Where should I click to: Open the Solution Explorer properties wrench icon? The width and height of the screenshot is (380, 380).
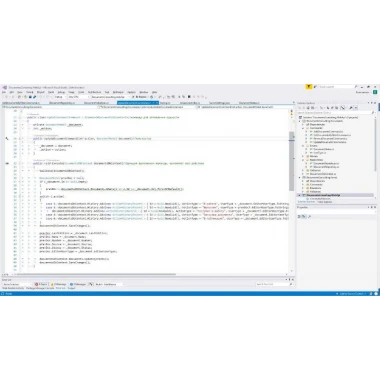[351, 108]
